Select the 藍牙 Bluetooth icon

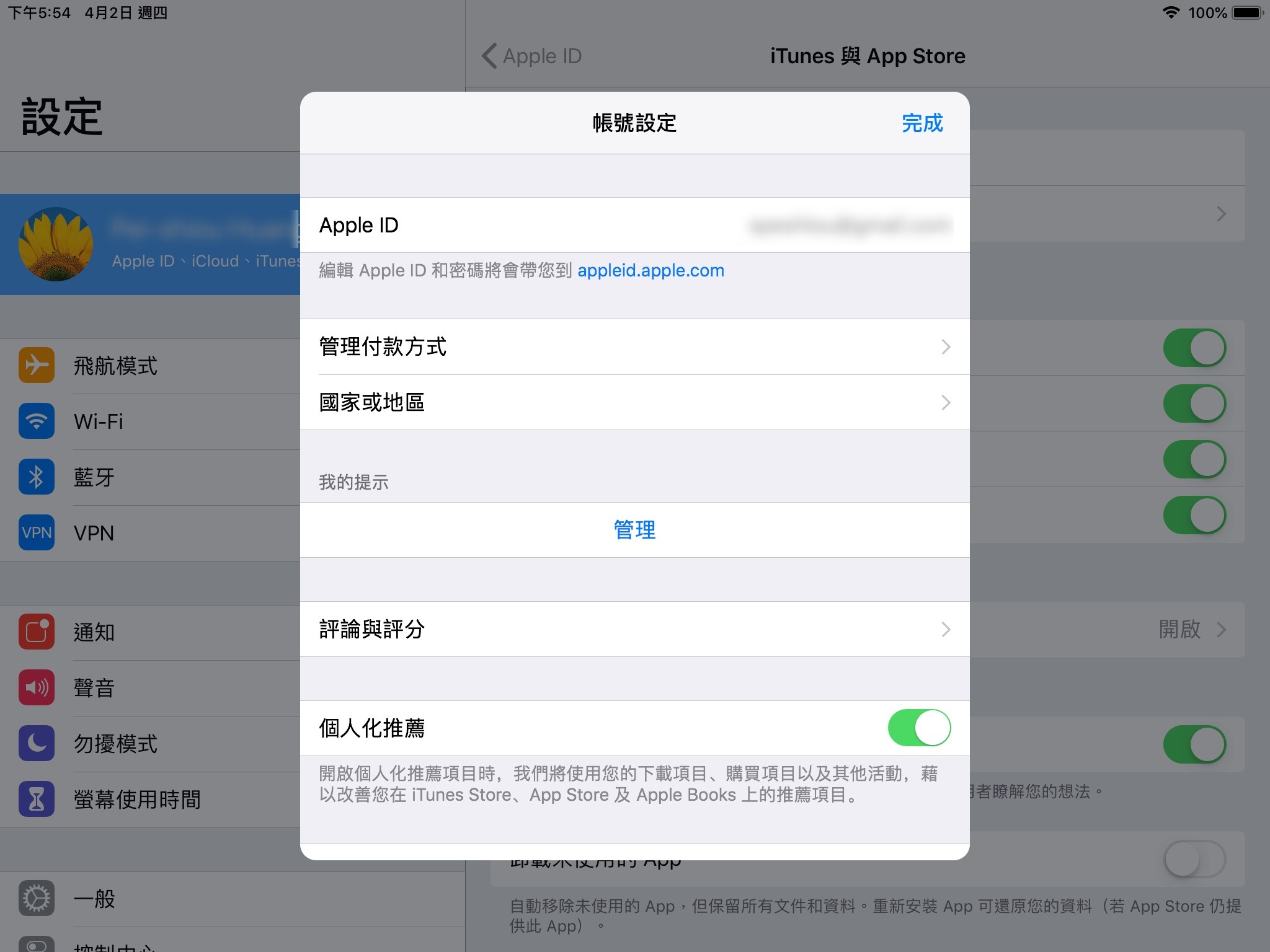[x=37, y=477]
